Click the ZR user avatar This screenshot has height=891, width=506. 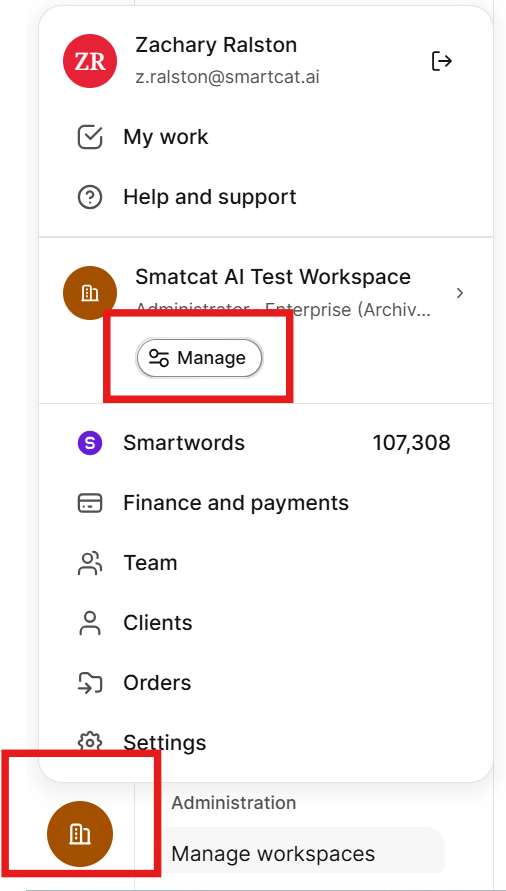(x=90, y=61)
